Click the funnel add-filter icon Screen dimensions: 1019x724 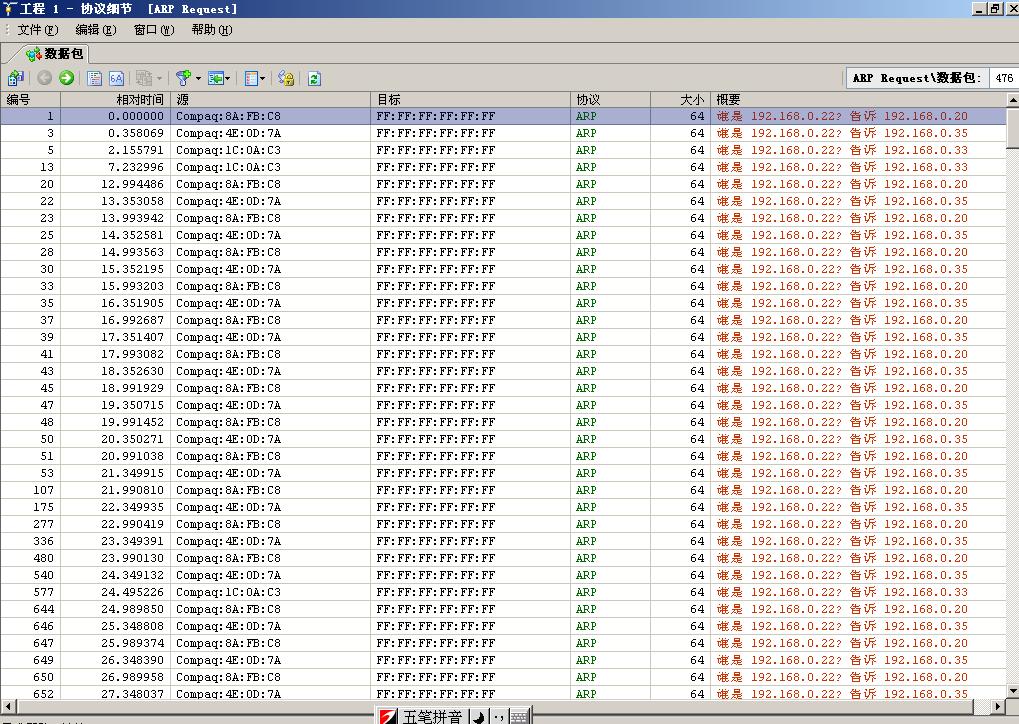182,78
